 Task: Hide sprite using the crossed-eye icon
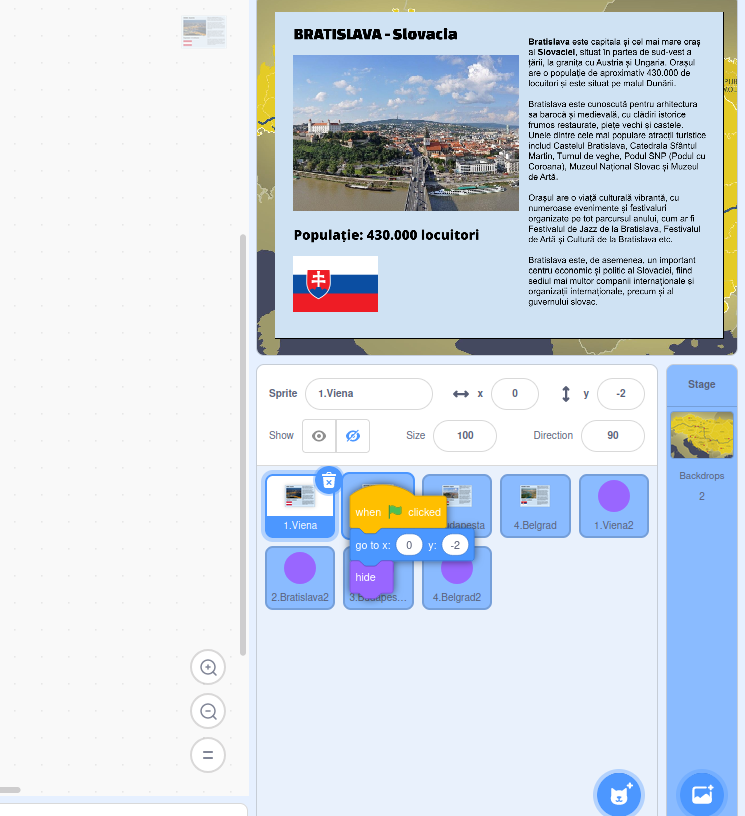tap(352, 436)
